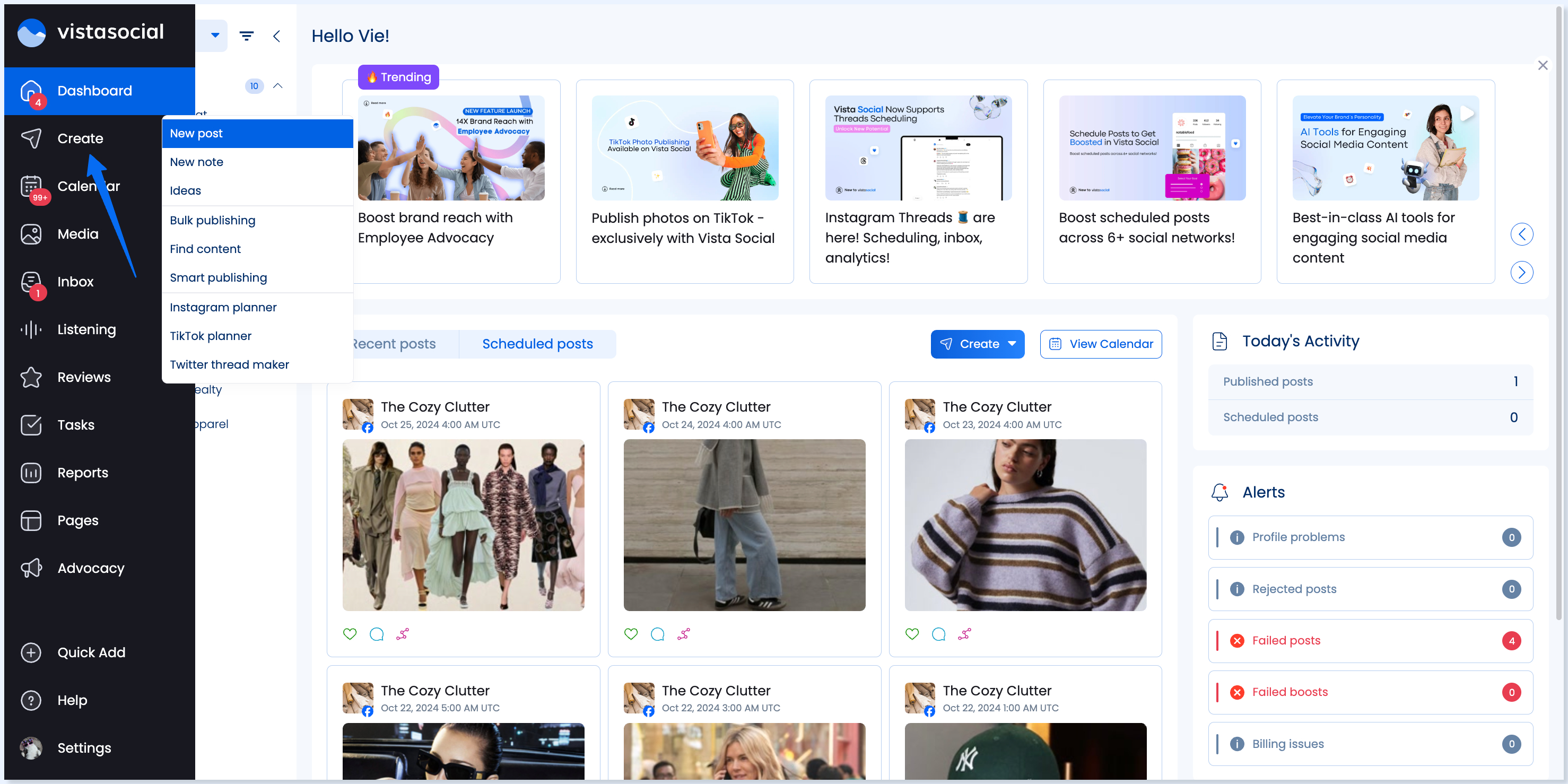Click the Alerts bell icon
Screen dimensions: 1568x784
pyautogui.click(x=1219, y=492)
